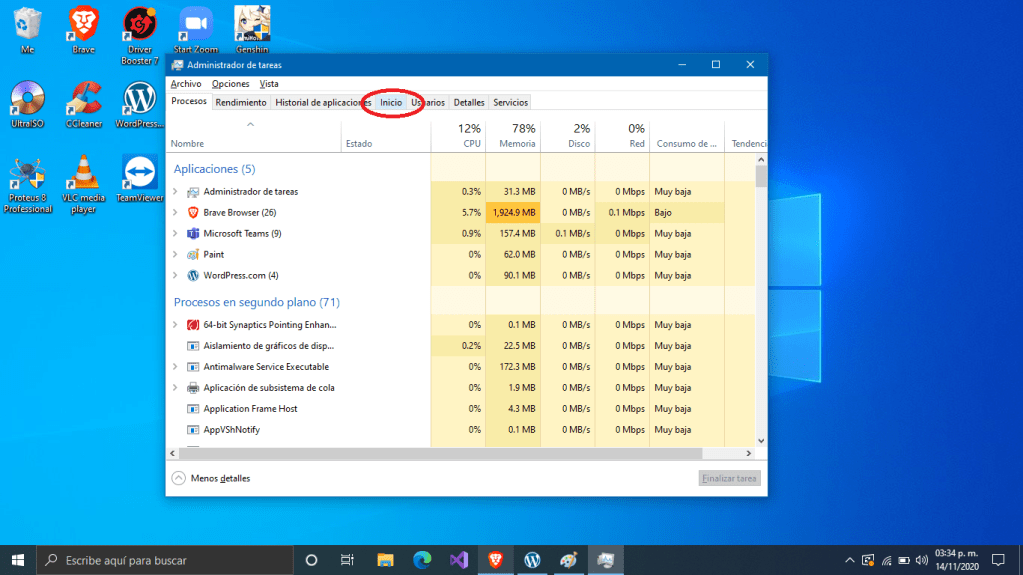Click the Microsoft Edge taskbar icon

click(x=422, y=560)
